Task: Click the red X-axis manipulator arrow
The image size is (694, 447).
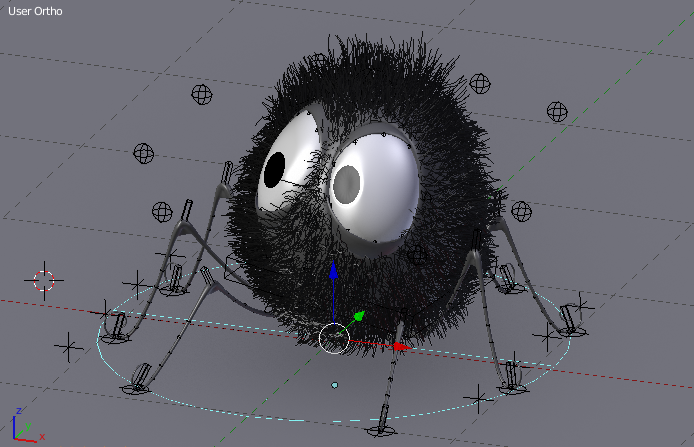Action: pos(402,347)
